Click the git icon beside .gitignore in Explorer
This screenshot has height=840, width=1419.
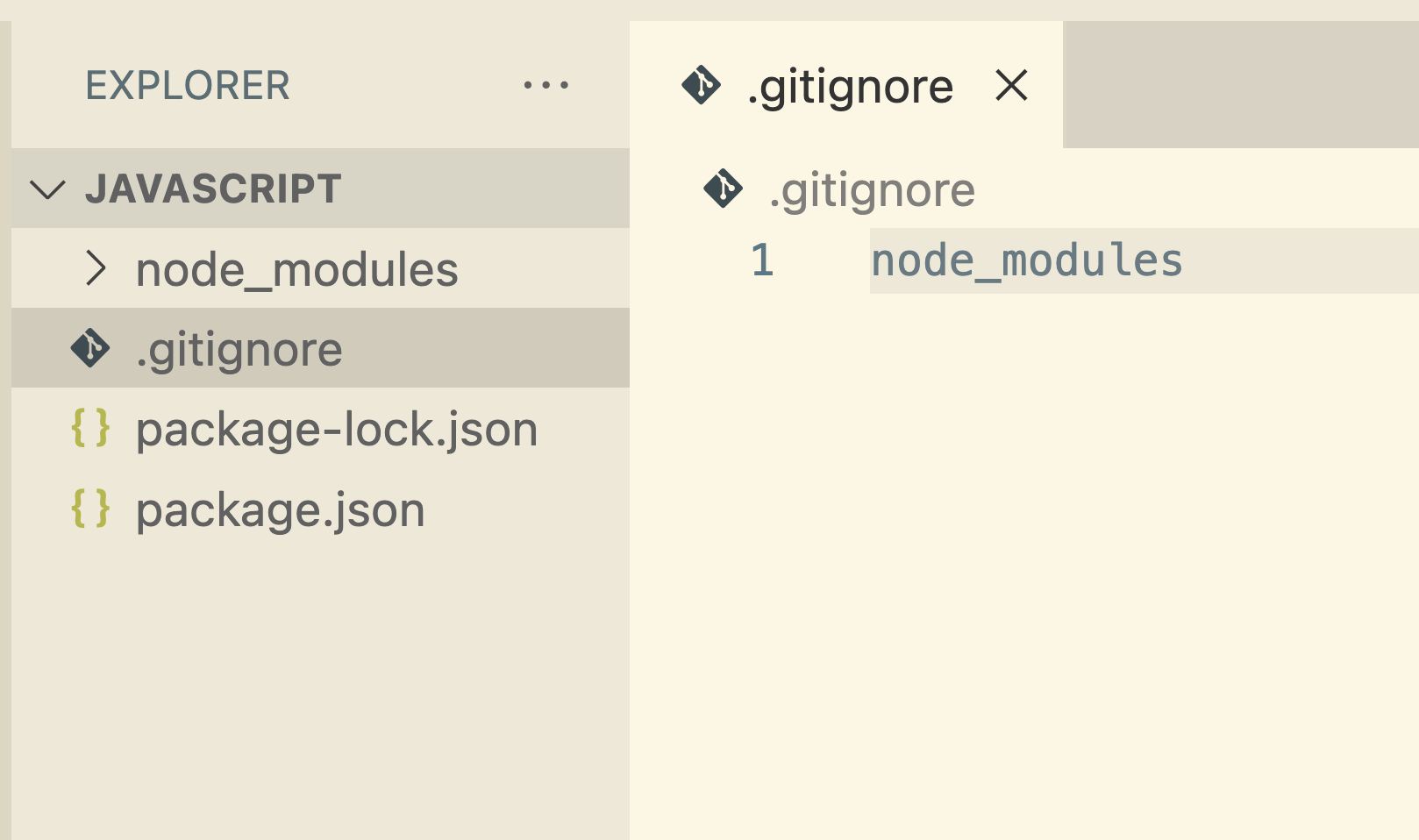click(x=89, y=348)
